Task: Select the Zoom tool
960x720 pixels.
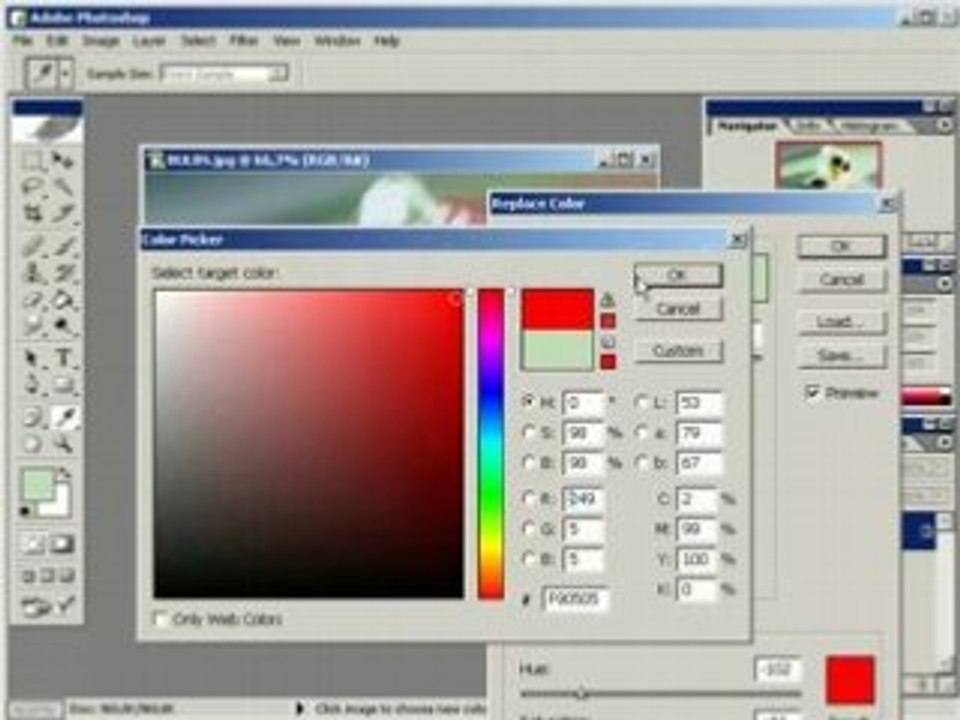Action: 62,444
